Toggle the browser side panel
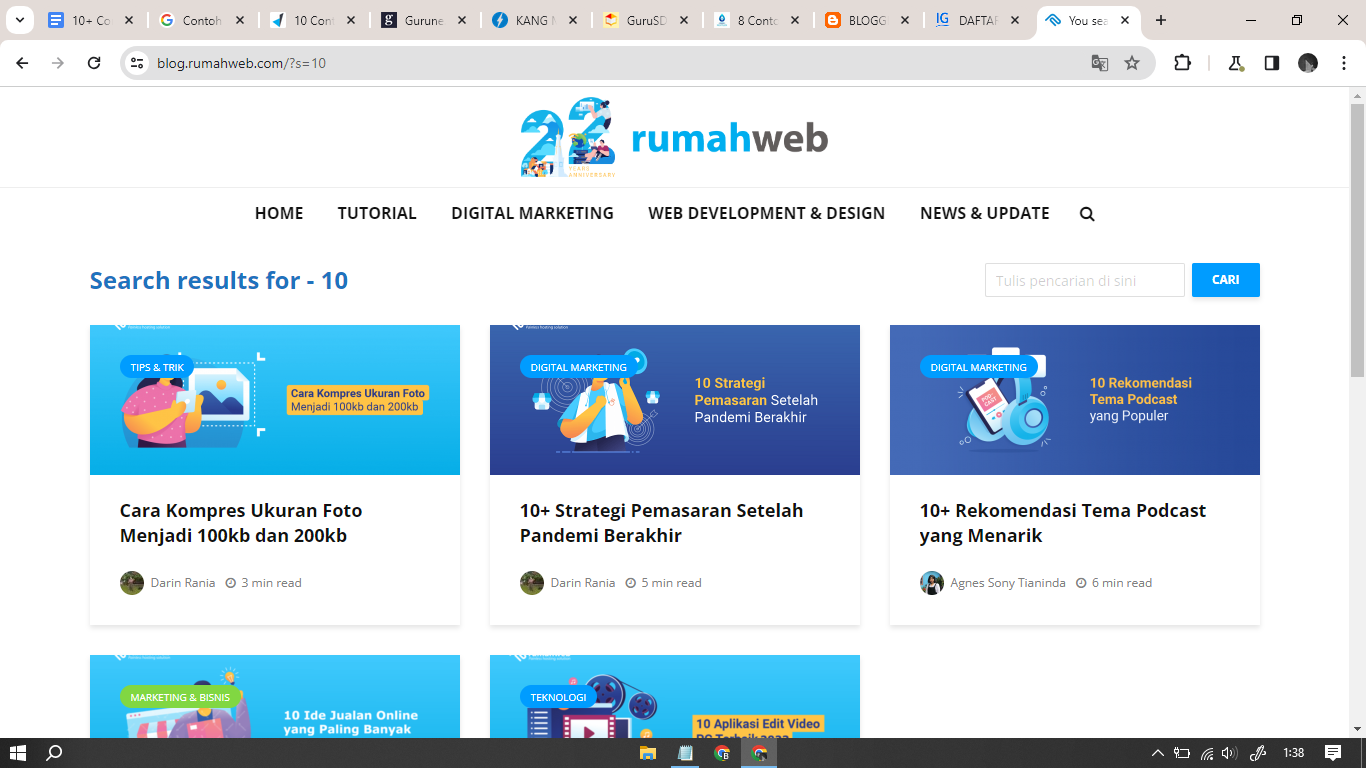The width and height of the screenshot is (1366, 768). pos(1272,63)
